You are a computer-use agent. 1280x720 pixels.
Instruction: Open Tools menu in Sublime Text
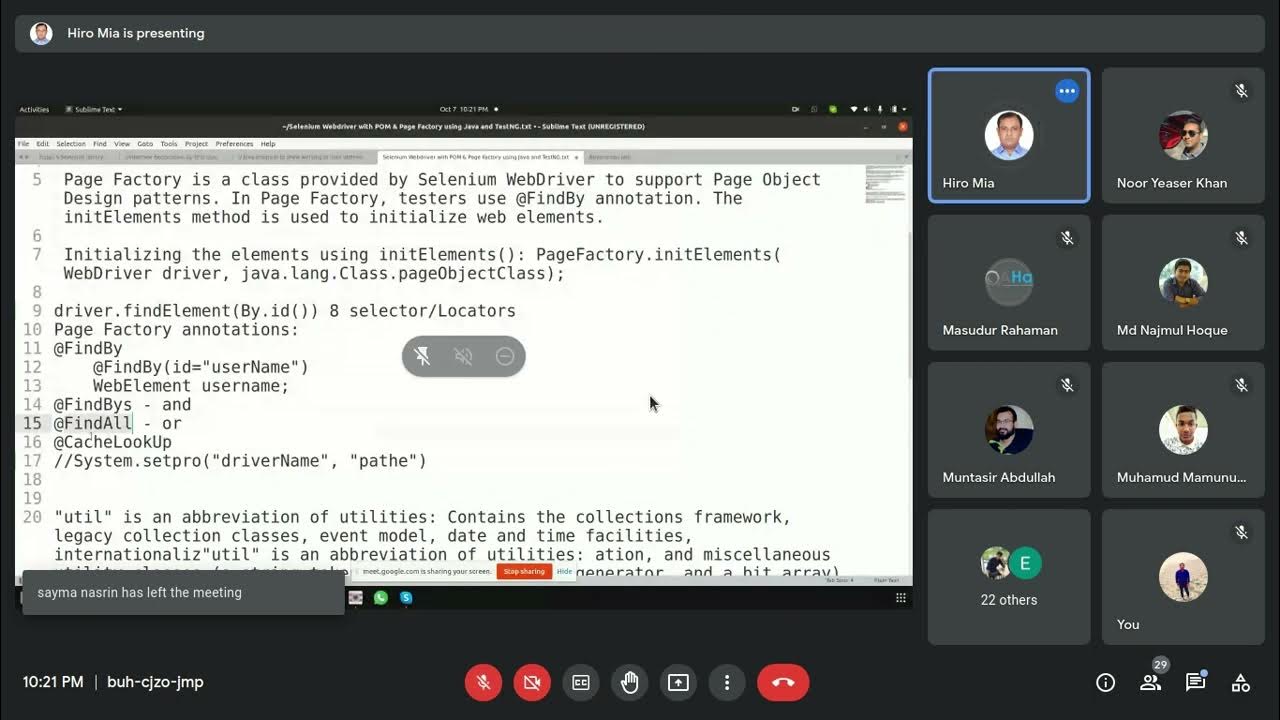pos(169,144)
